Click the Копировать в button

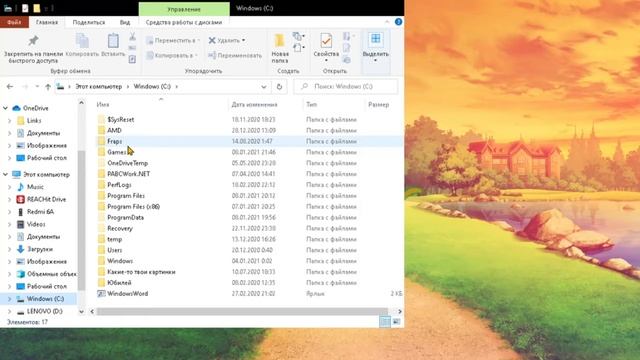172,55
